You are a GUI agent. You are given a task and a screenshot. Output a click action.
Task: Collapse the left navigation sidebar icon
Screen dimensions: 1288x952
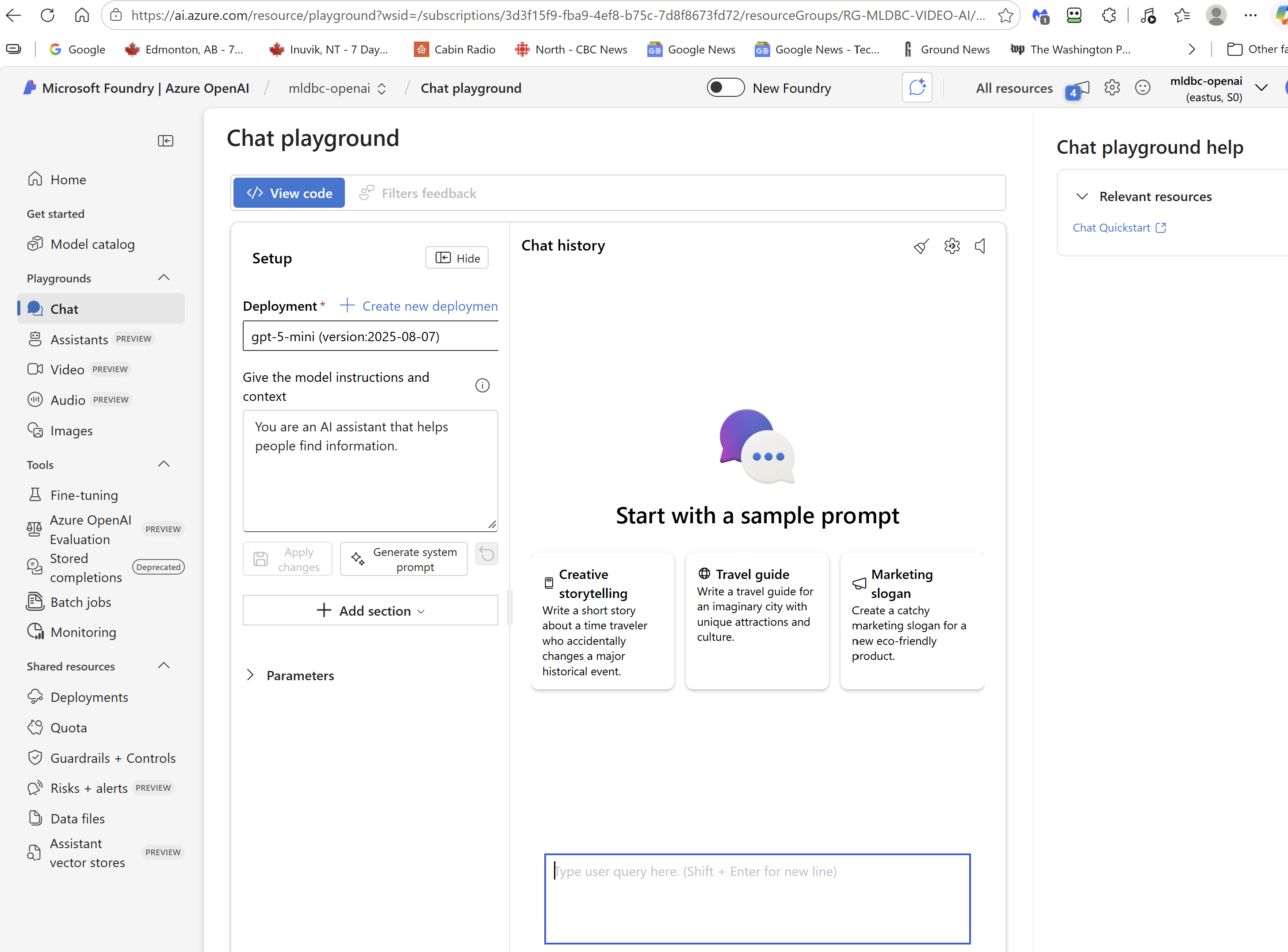coord(165,141)
